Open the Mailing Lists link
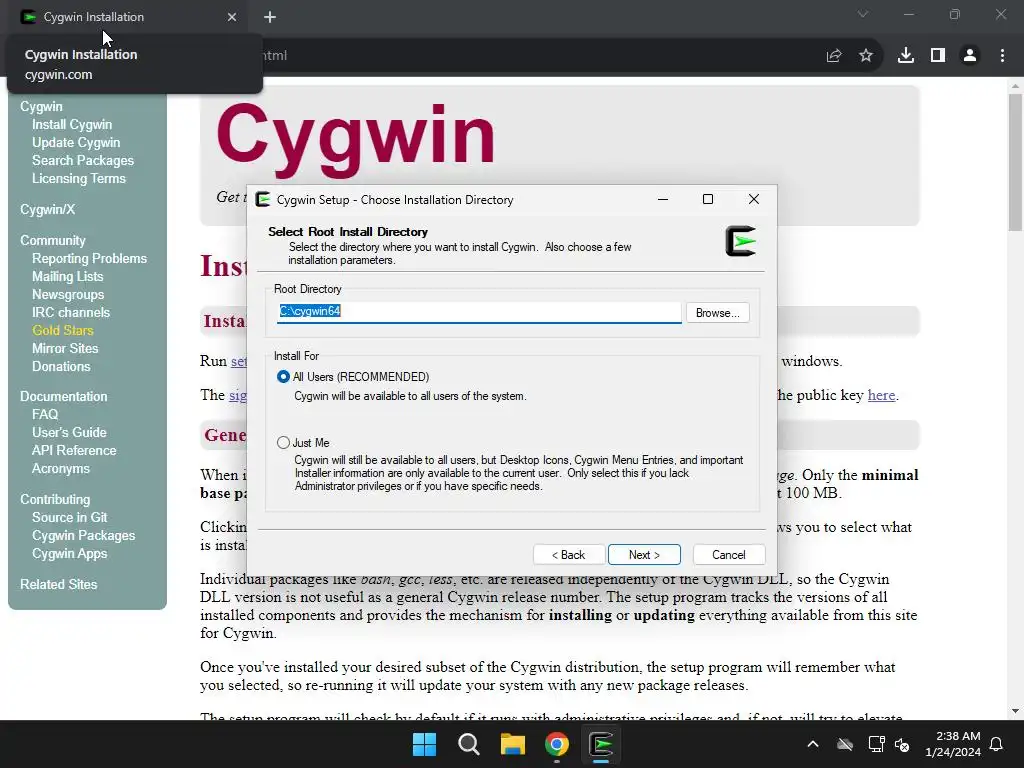Image resolution: width=1024 pixels, height=768 pixels. coord(67,276)
